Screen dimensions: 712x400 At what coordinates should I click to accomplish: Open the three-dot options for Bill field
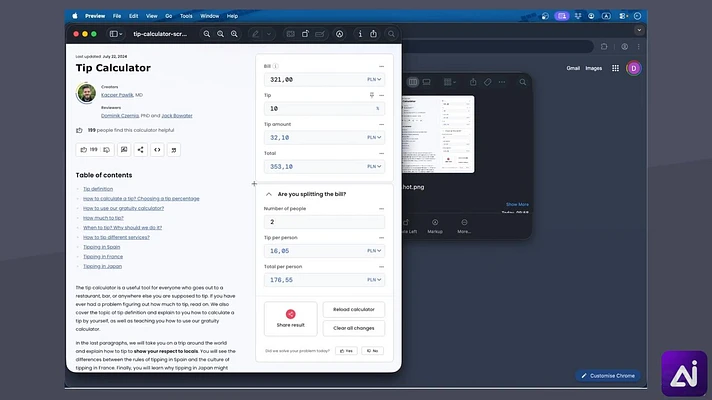(x=381, y=66)
